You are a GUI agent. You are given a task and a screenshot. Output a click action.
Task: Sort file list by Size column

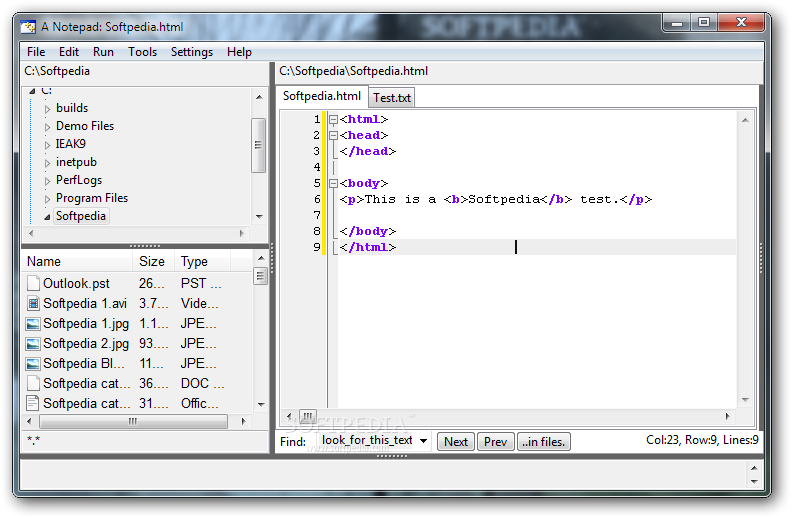point(154,262)
